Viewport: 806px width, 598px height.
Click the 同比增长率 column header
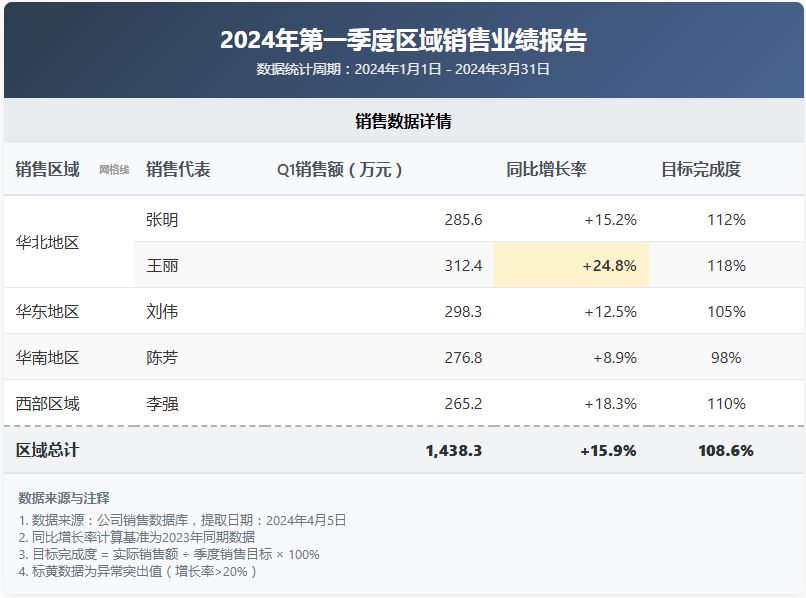coord(546,170)
